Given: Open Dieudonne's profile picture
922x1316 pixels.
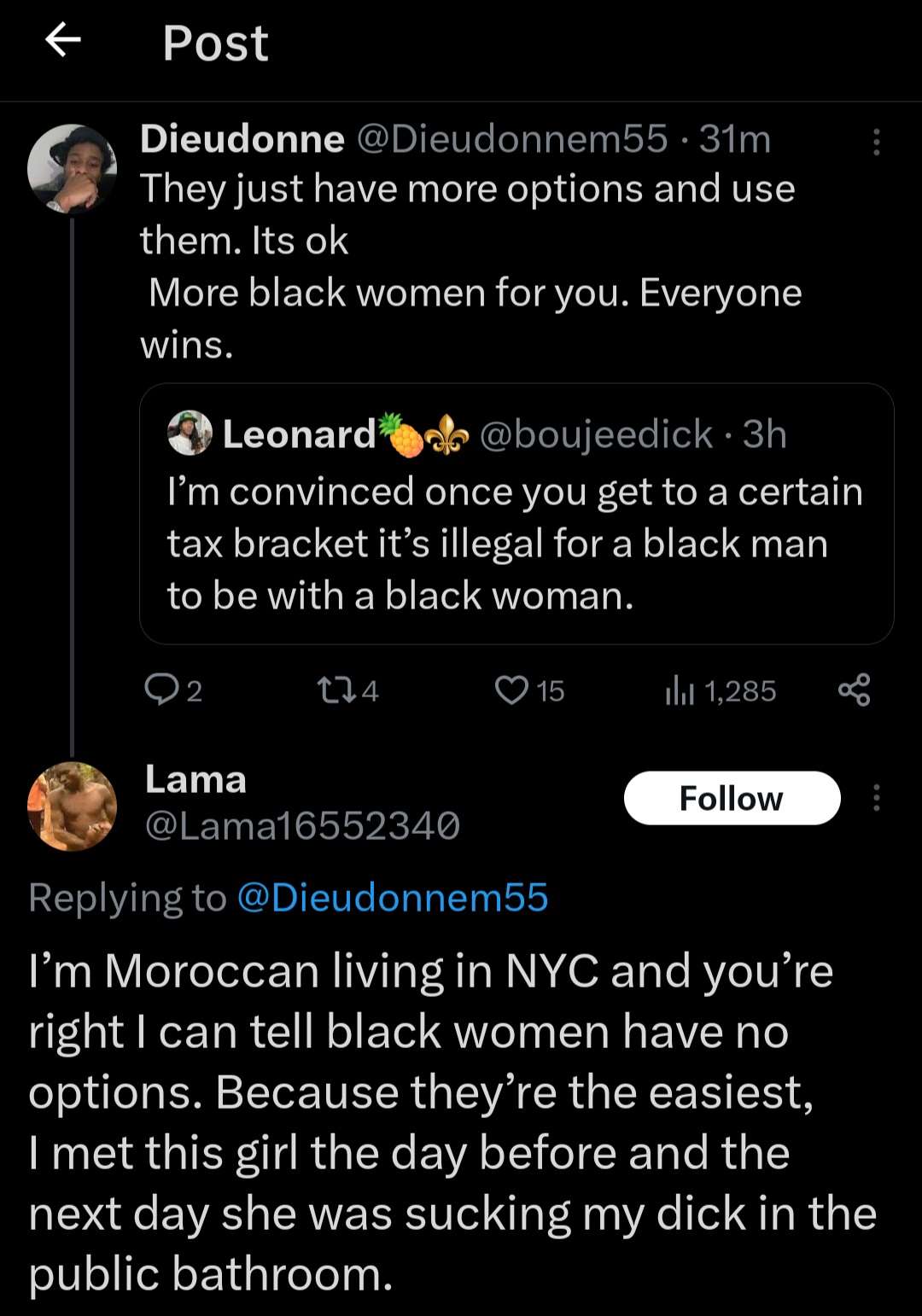Looking at the screenshot, I should pos(72,168).
